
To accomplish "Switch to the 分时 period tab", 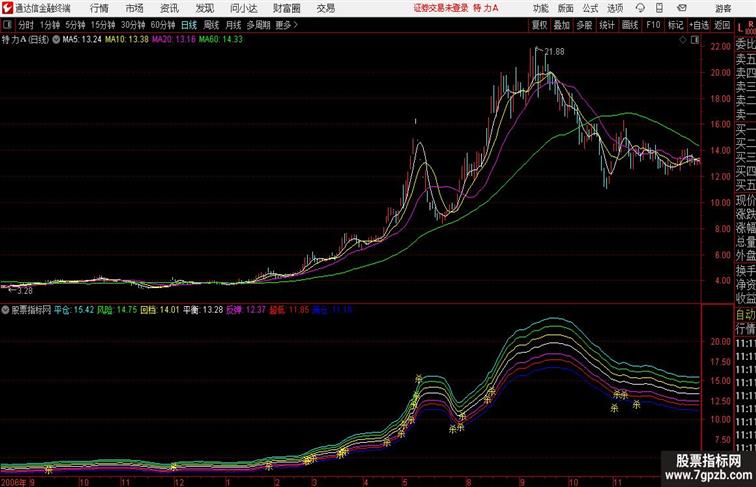I will click(26, 25).
